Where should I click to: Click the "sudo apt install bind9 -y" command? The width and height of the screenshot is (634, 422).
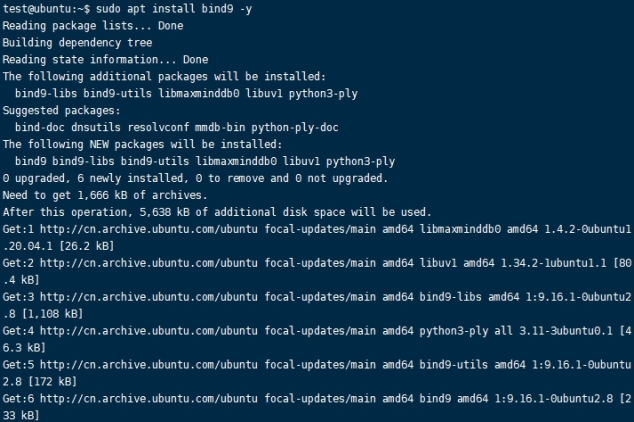click(172, 9)
